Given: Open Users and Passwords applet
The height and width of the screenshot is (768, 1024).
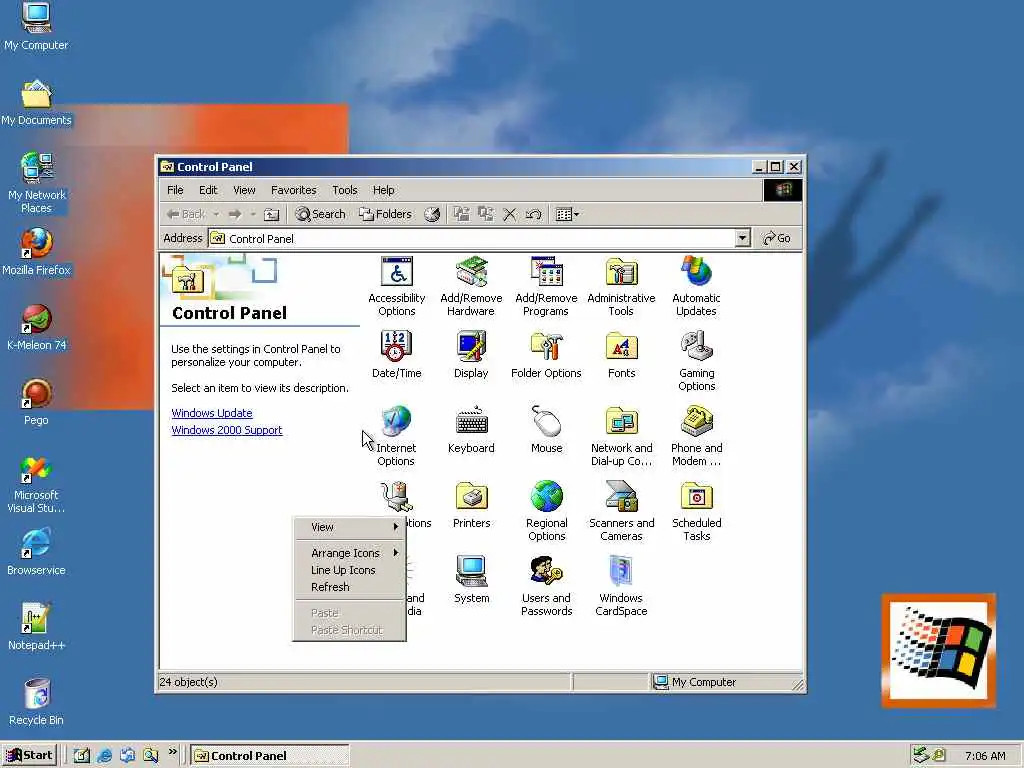Looking at the screenshot, I should [546, 586].
